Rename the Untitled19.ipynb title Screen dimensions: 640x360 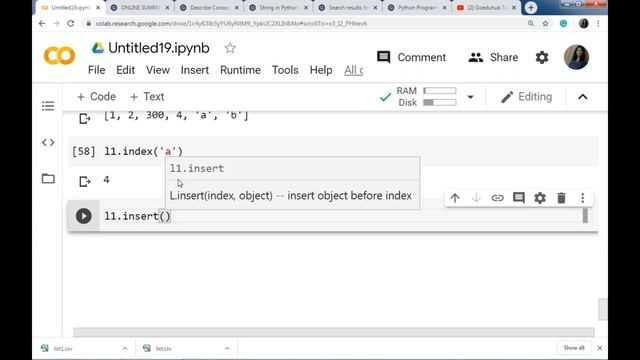click(x=159, y=48)
